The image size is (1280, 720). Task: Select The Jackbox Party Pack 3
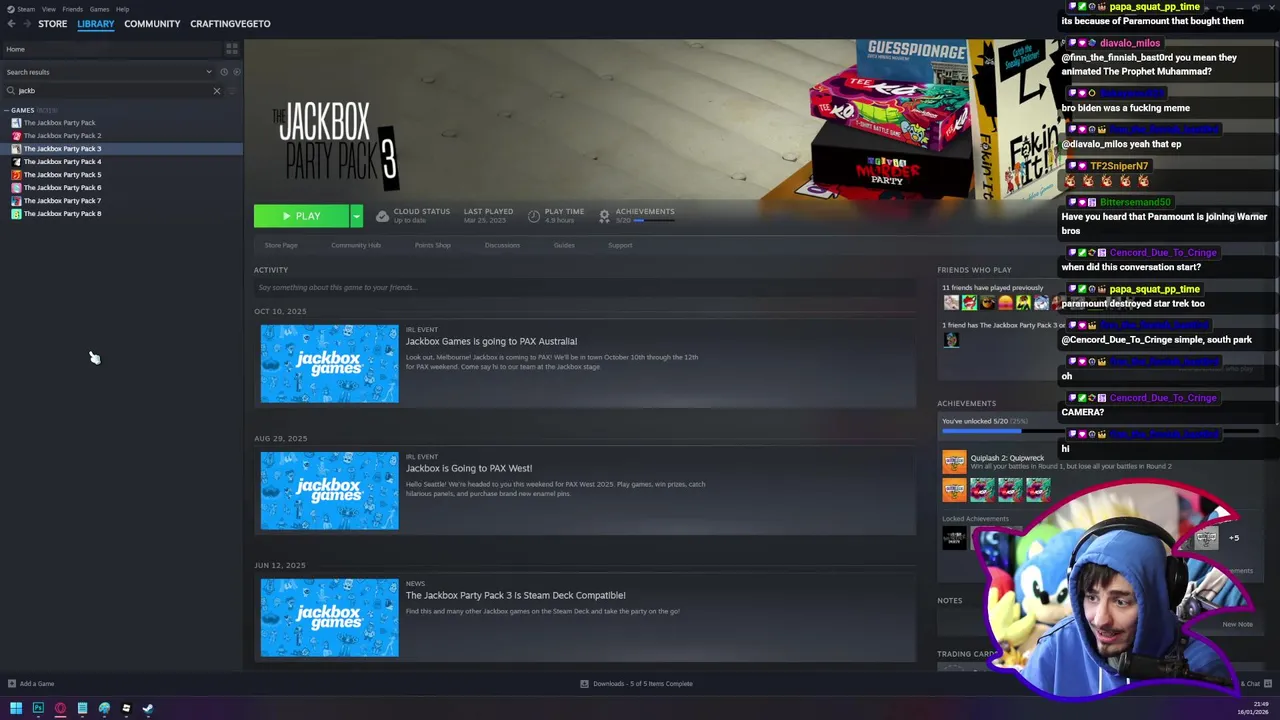[62, 149]
